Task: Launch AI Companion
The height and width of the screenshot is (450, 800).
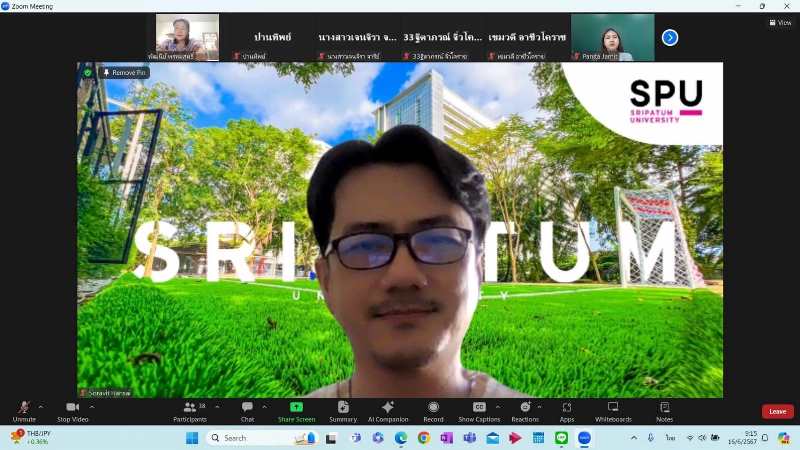Action: coord(388,411)
